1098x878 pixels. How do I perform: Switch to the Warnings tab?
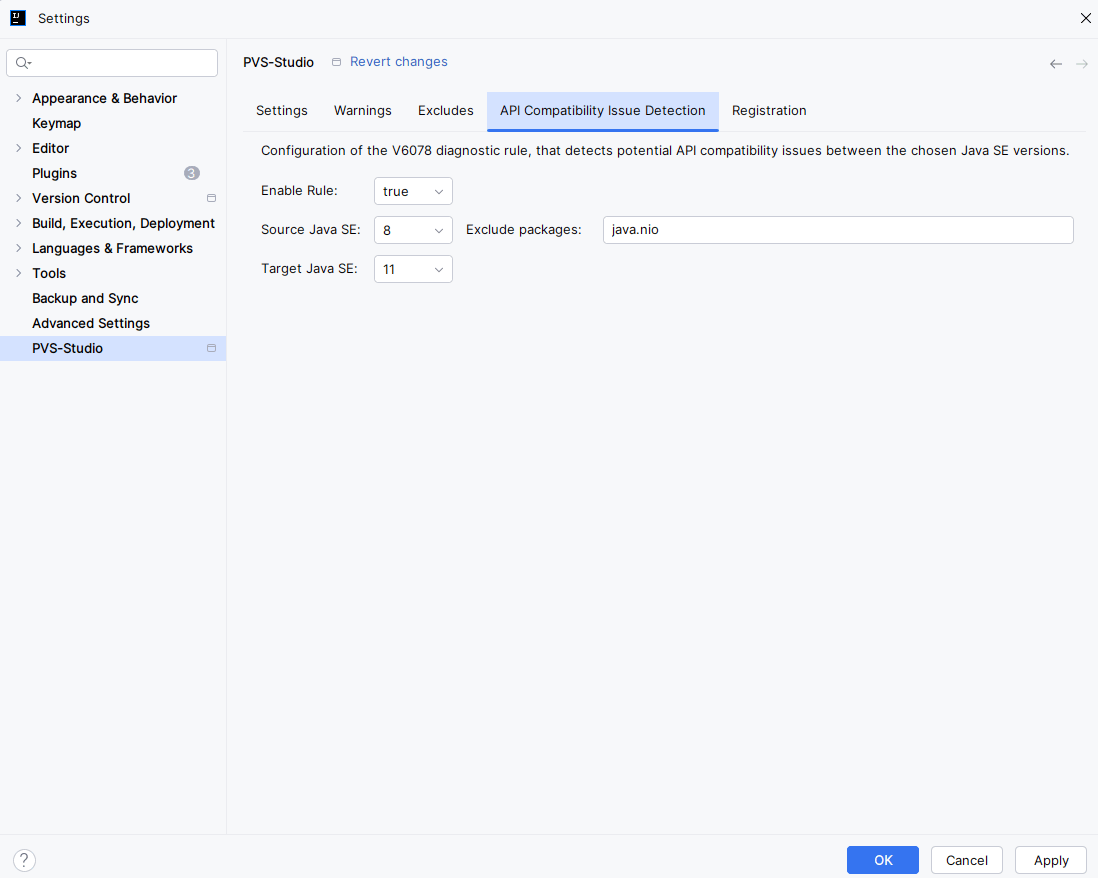363,111
